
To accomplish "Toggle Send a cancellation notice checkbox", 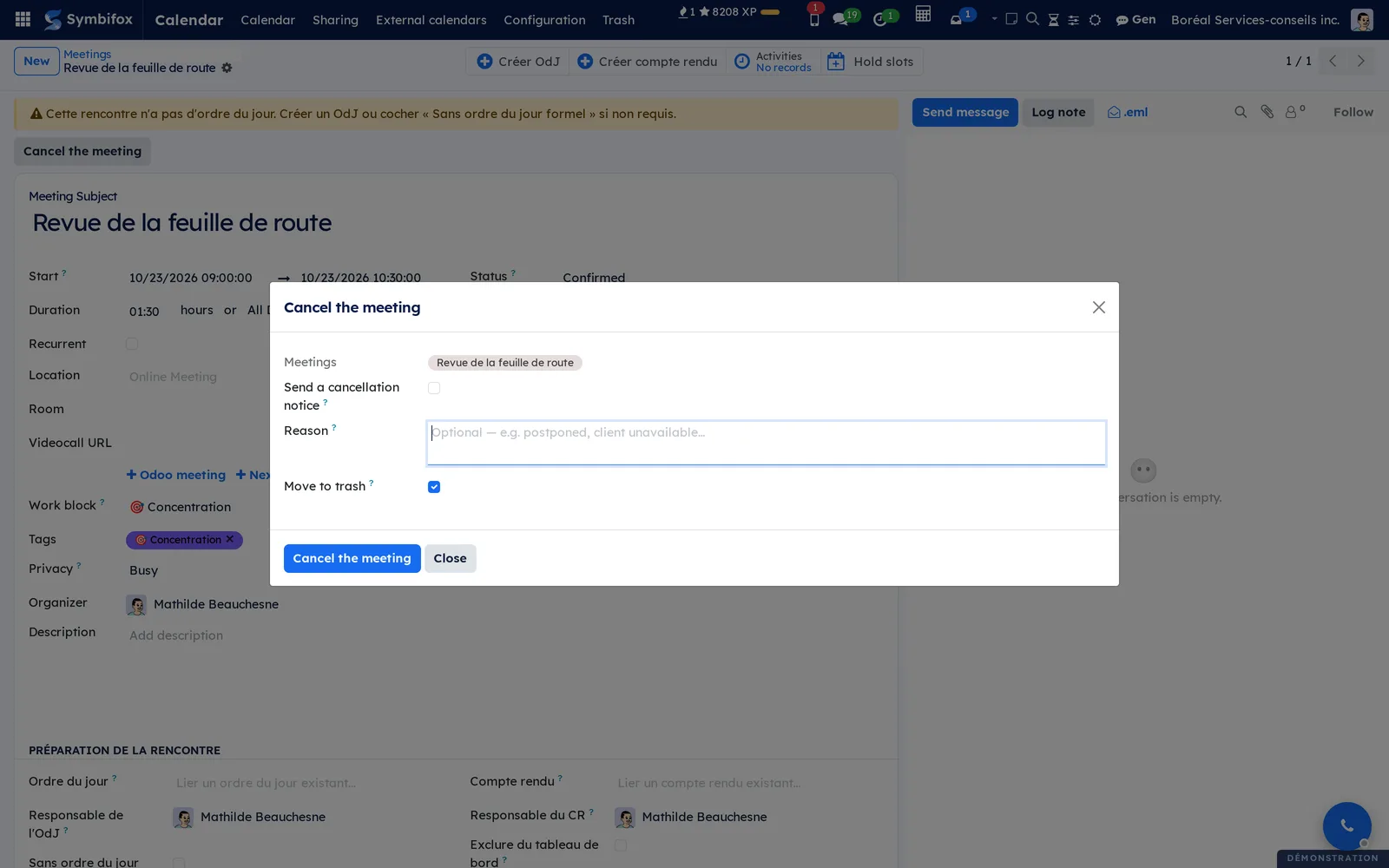I will [x=434, y=388].
